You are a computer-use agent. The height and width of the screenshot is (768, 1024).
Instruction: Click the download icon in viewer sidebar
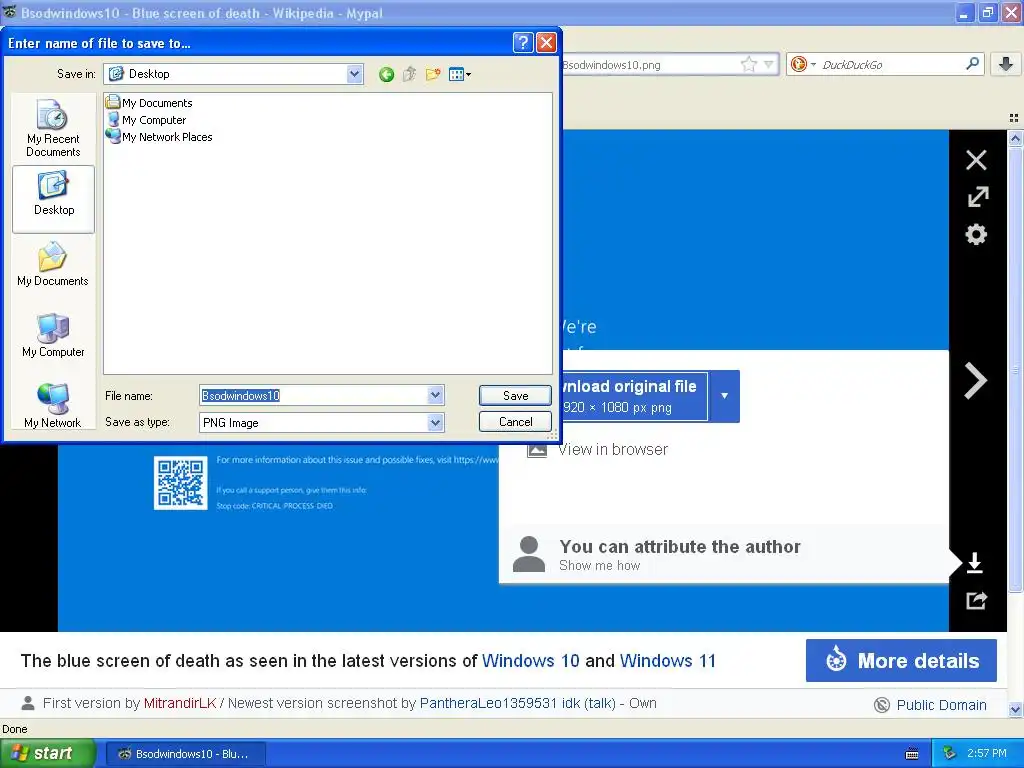pyautogui.click(x=974, y=562)
